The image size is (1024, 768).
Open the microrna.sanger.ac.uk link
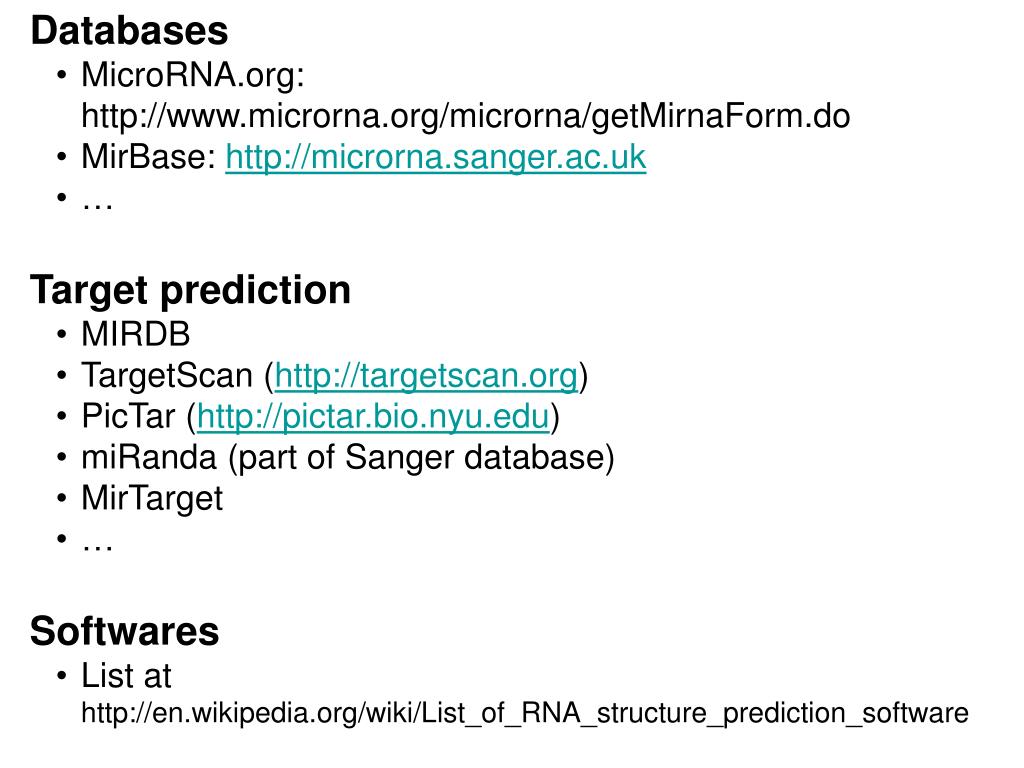click(436, 157)
